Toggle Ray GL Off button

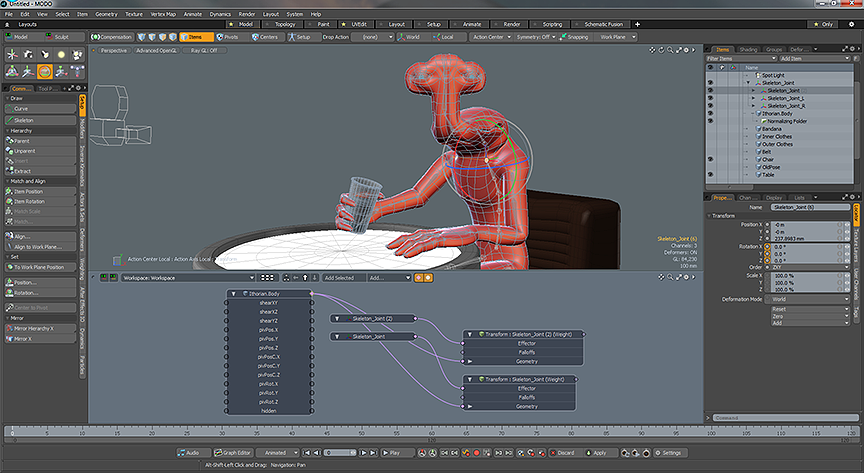204,50
